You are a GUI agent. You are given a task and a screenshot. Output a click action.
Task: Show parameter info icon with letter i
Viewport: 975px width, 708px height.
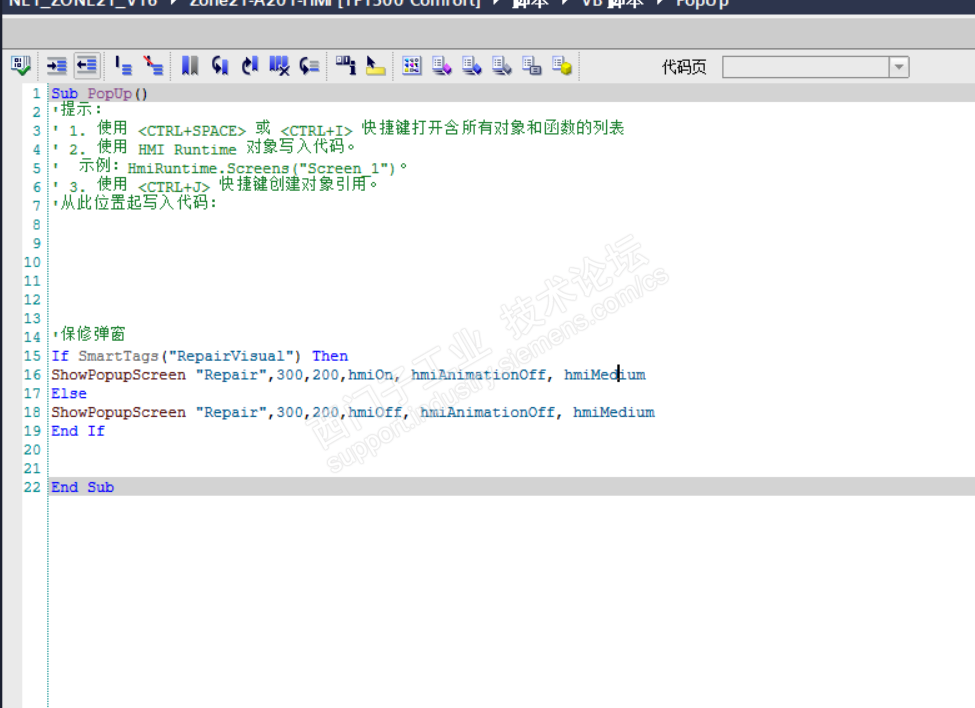click(x=346, y=65)
